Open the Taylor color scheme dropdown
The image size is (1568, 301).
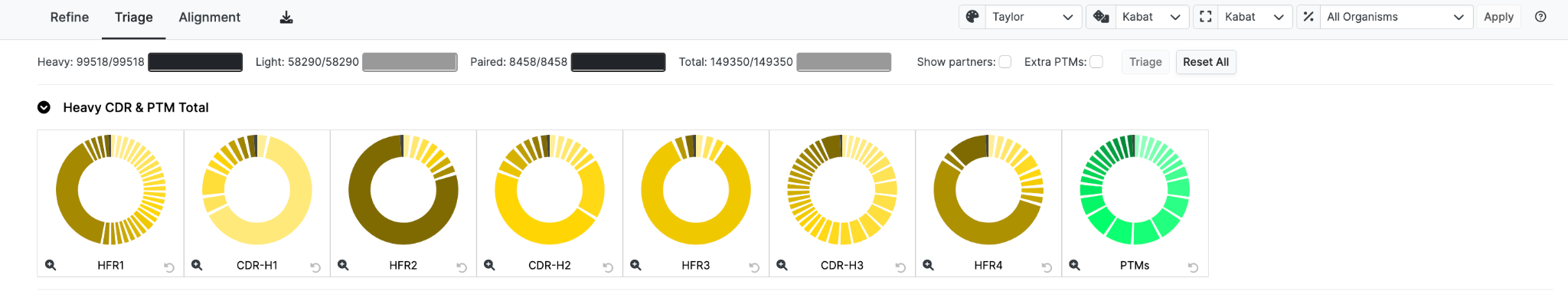coord(1021,17)
